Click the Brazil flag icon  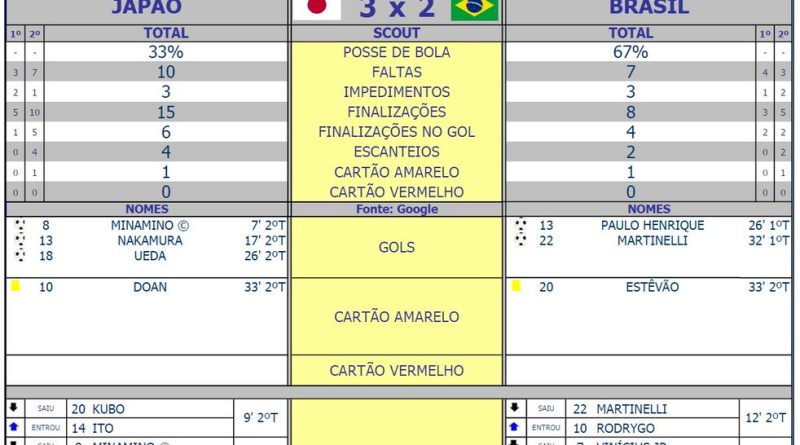coord(475,8)
